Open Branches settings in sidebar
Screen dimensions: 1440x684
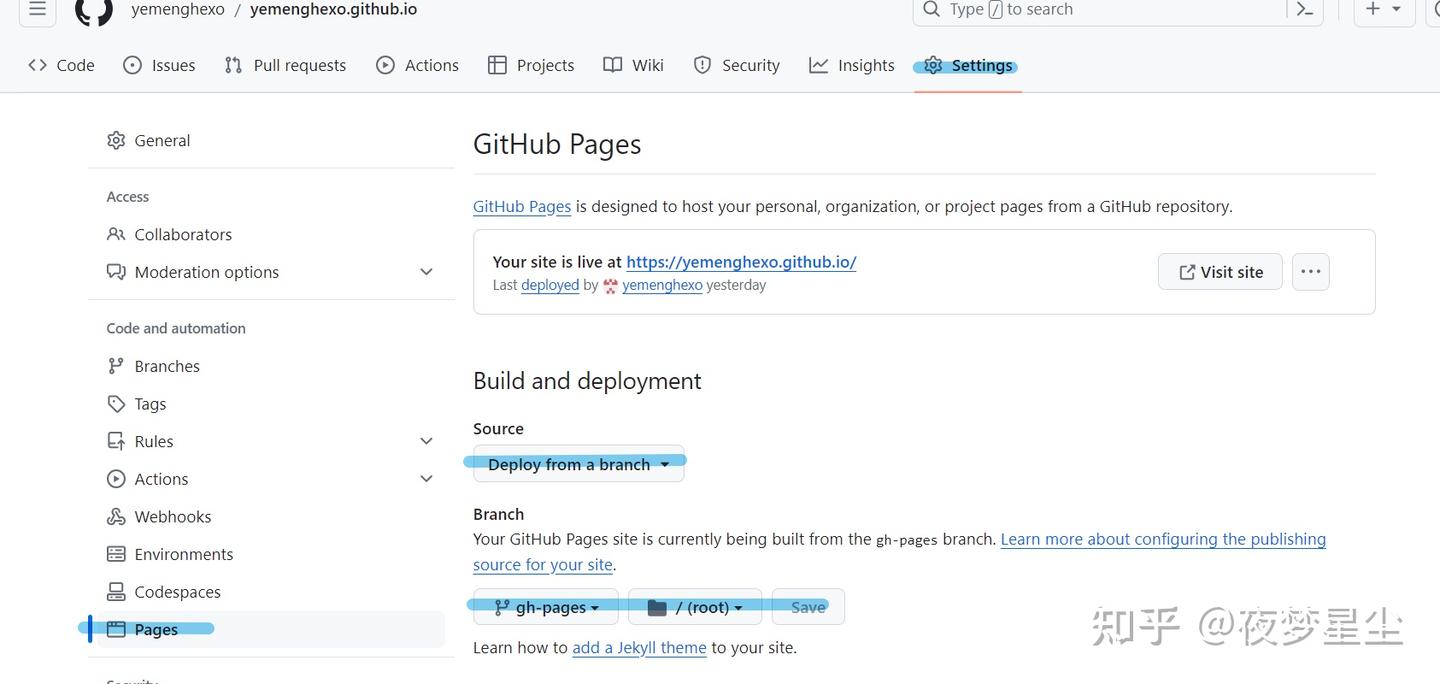click(167, 366)
